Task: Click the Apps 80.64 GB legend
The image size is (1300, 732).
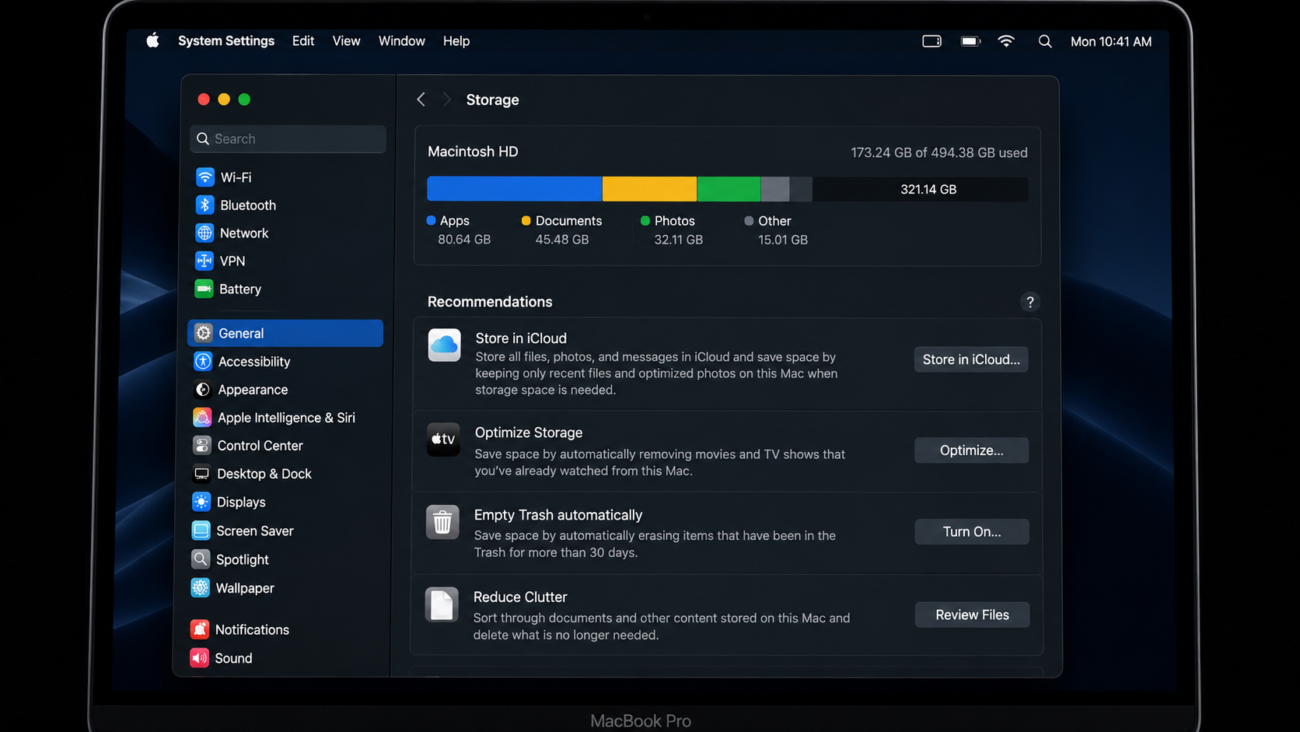Action: pos(459,230)
